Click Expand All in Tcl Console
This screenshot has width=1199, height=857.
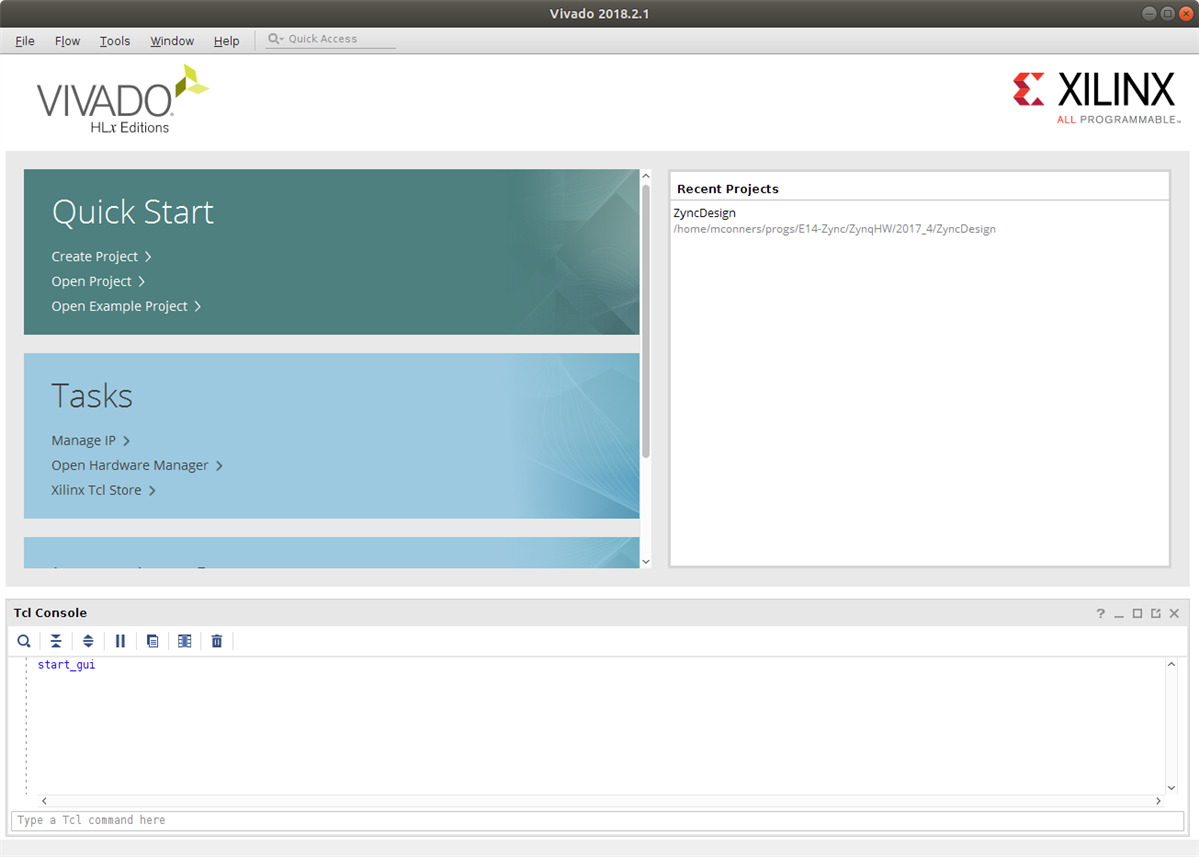tap(88, 641)
